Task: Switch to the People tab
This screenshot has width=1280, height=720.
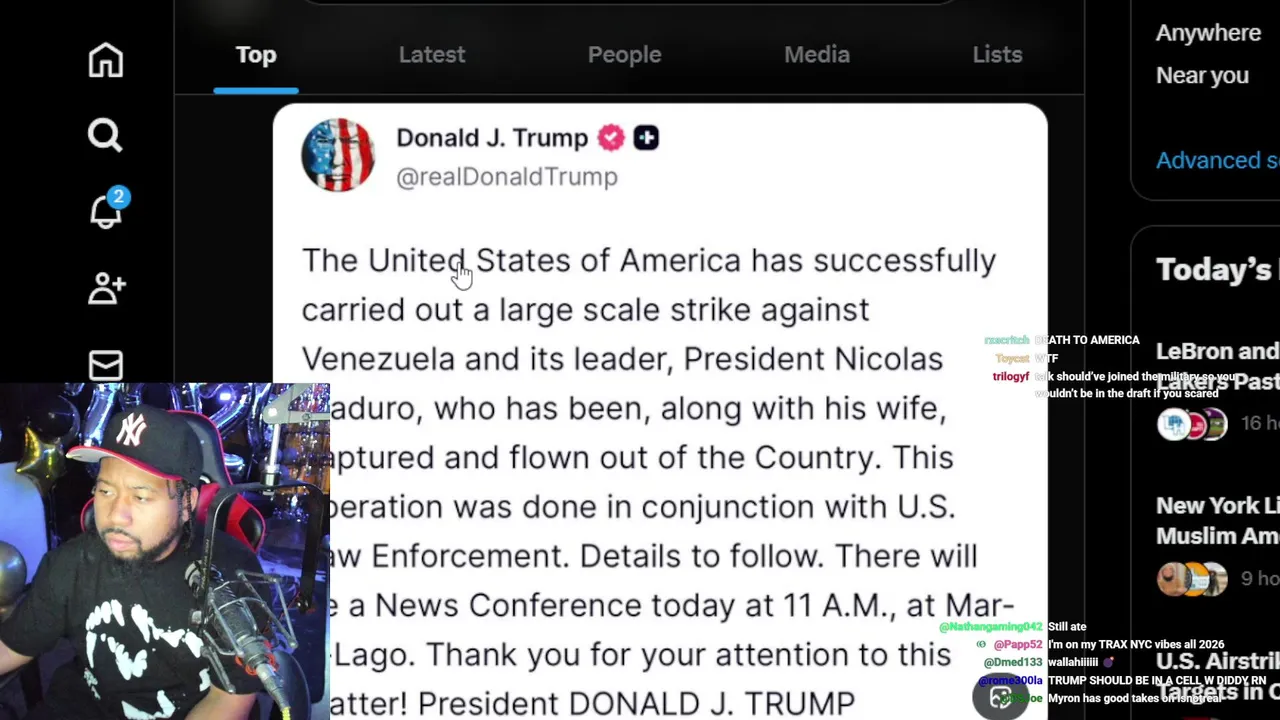Action: pos(624,55)
